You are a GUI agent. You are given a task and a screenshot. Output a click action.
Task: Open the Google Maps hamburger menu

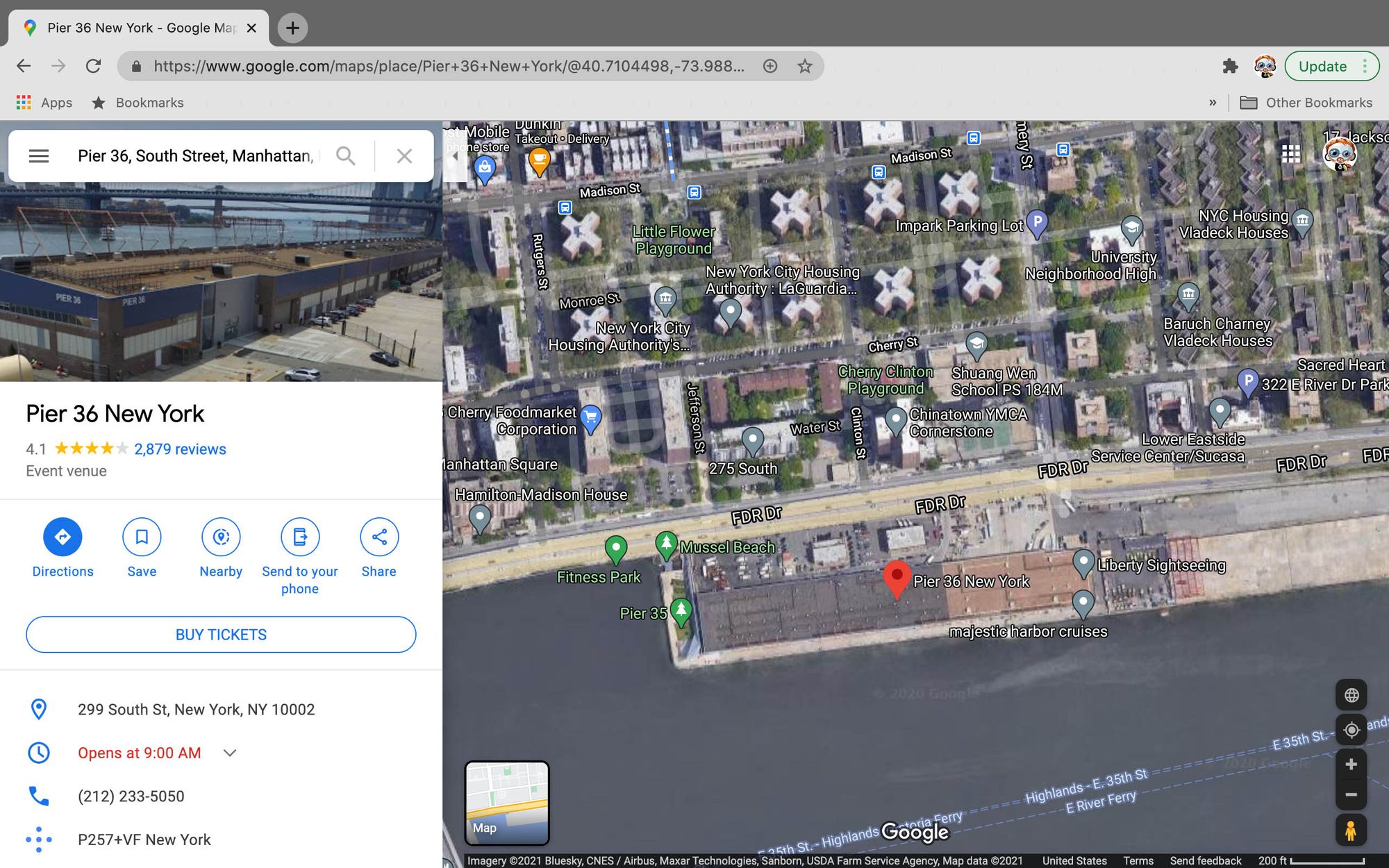39,156
